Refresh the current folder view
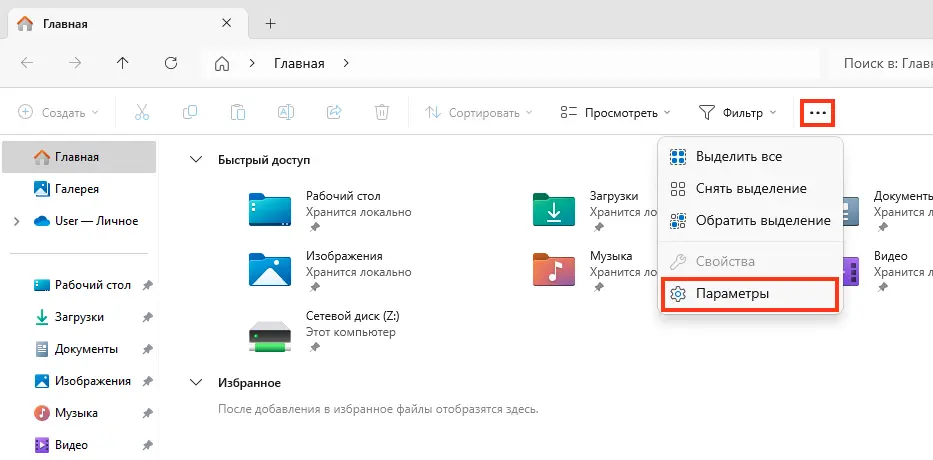Image resolution: width=933 pixels, height=460 pixels. [x=171, y=63]
